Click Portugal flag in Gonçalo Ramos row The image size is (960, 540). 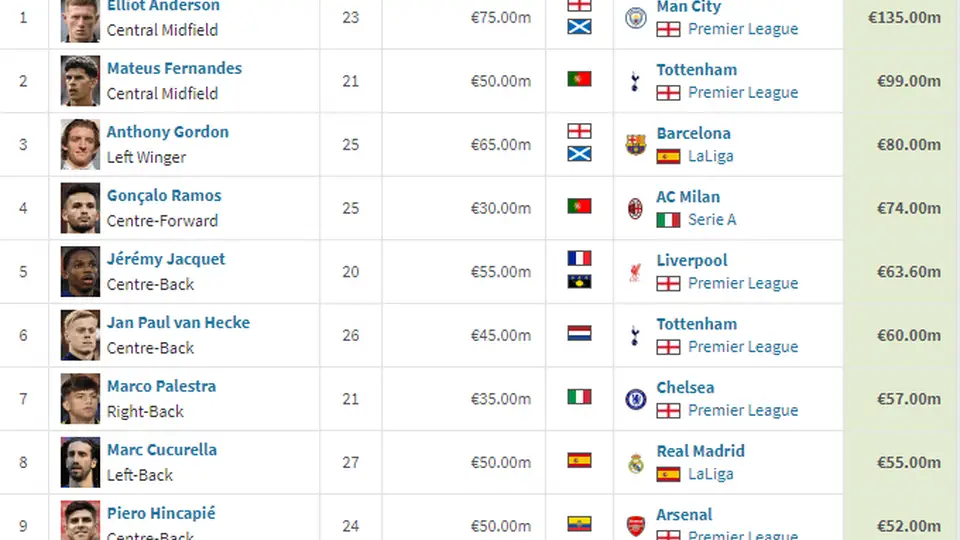[579, 206]
